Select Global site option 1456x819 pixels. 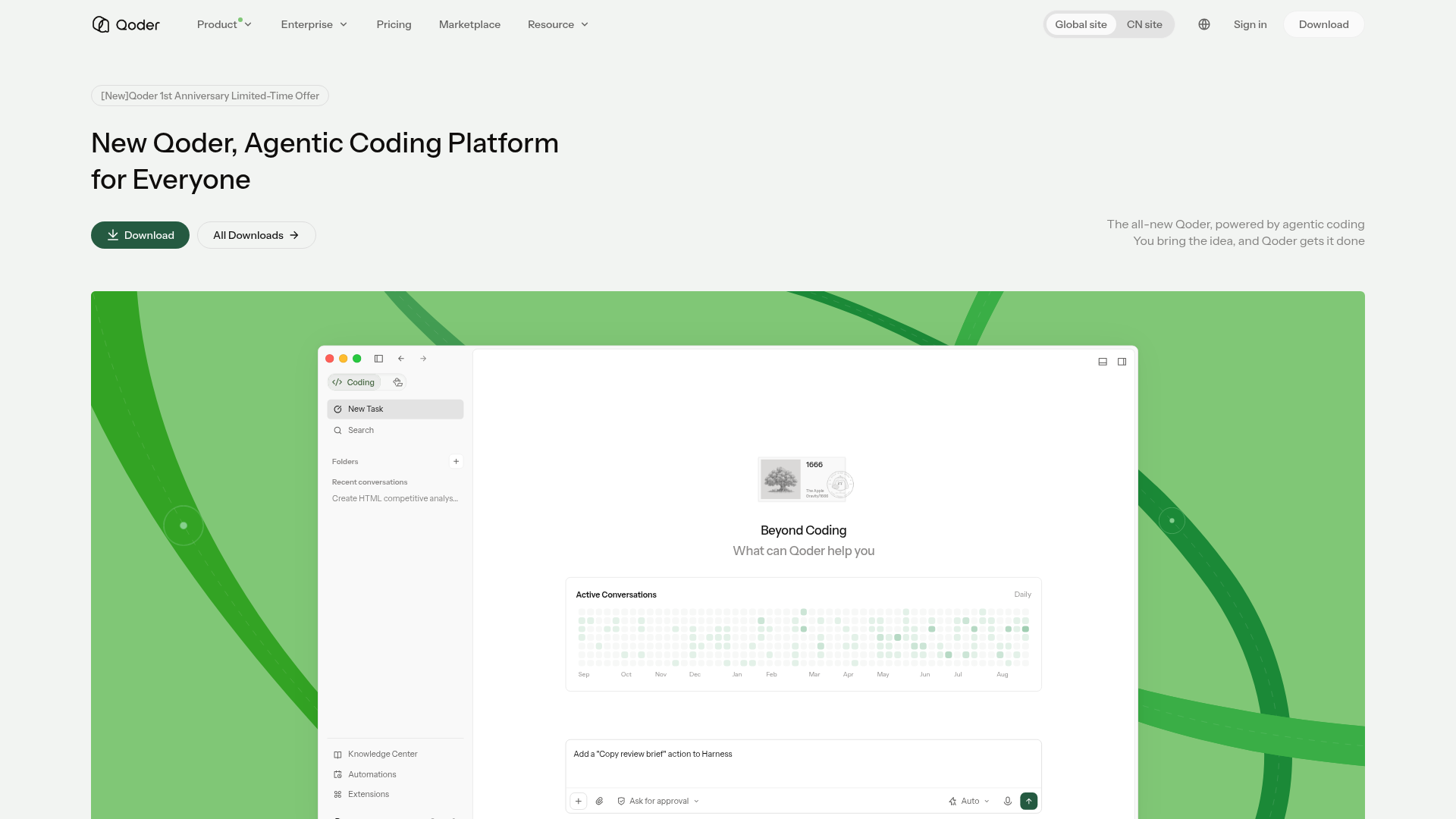click(x=1081, y=24)
